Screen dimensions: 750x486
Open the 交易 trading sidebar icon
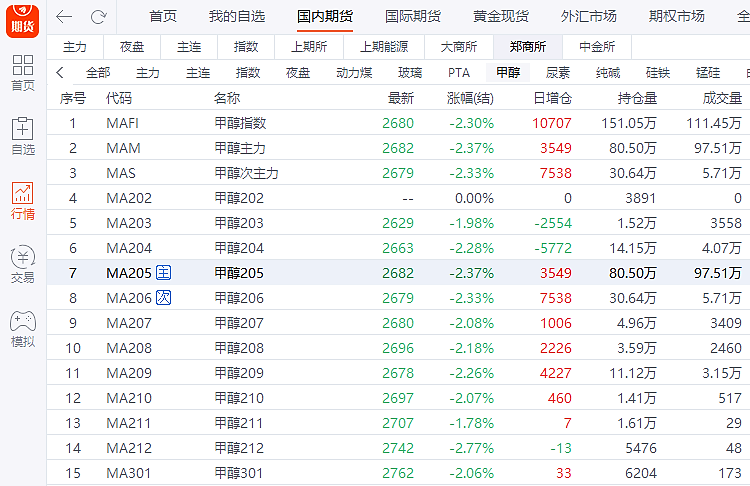click(22, 265)
